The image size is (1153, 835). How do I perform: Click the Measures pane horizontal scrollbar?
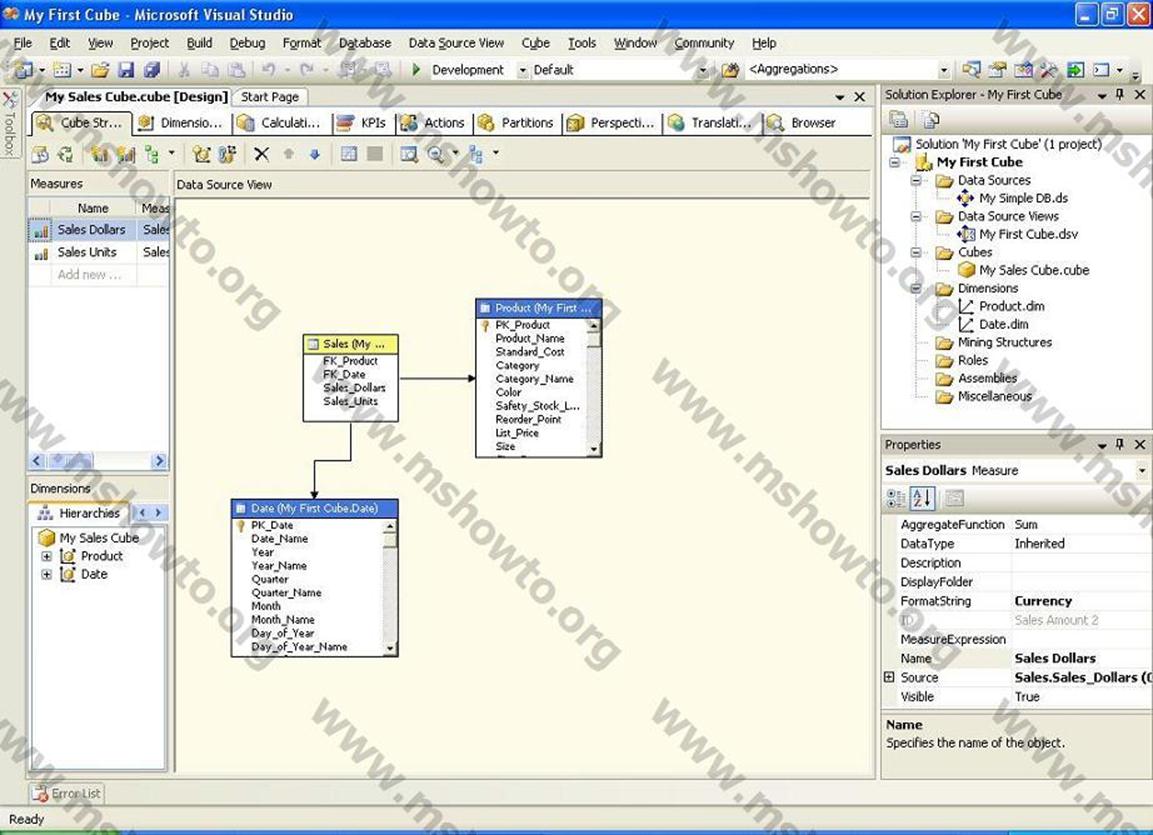click(98, 461)
